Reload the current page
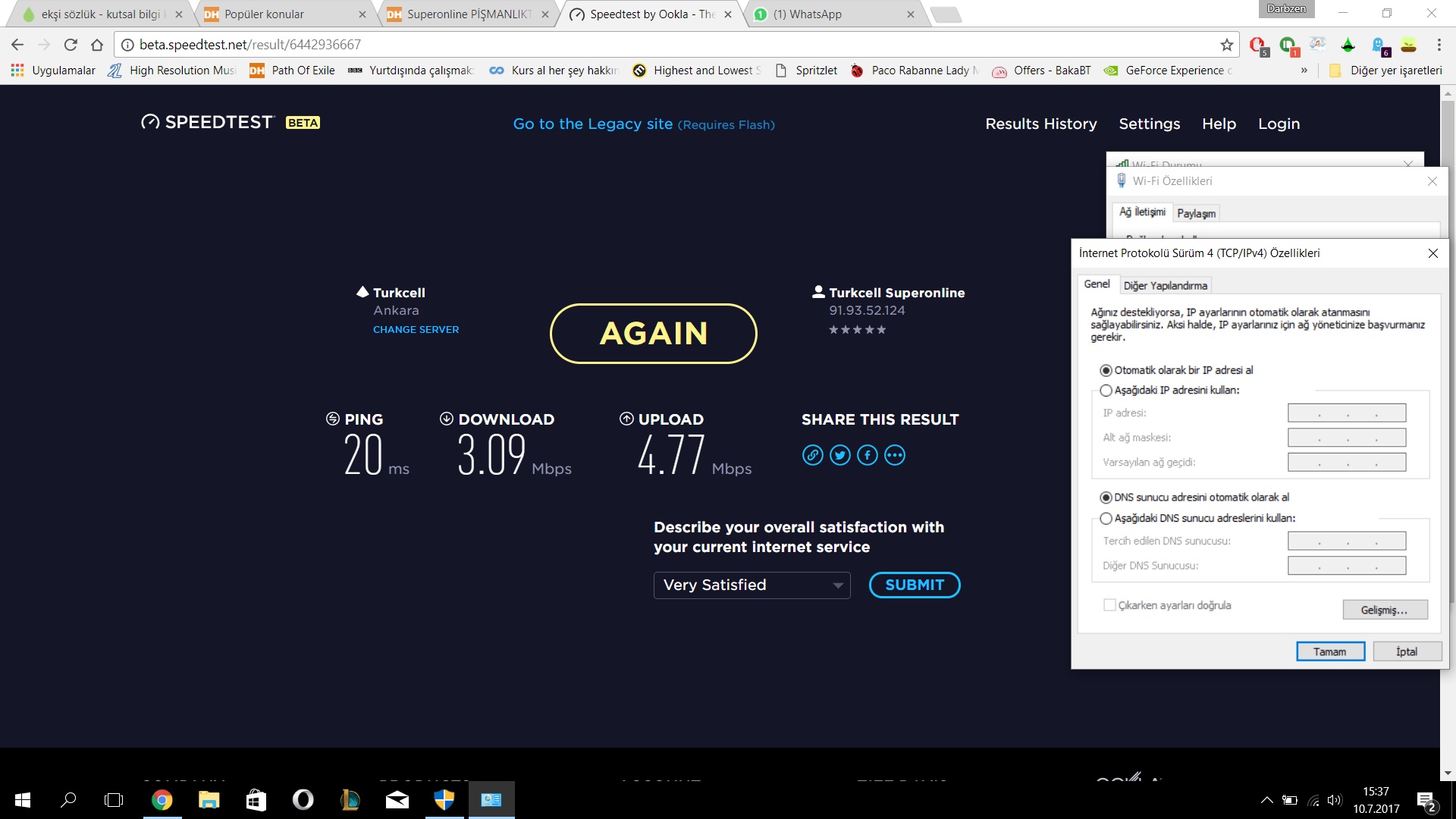1456x819 pixels. point(71,45)
